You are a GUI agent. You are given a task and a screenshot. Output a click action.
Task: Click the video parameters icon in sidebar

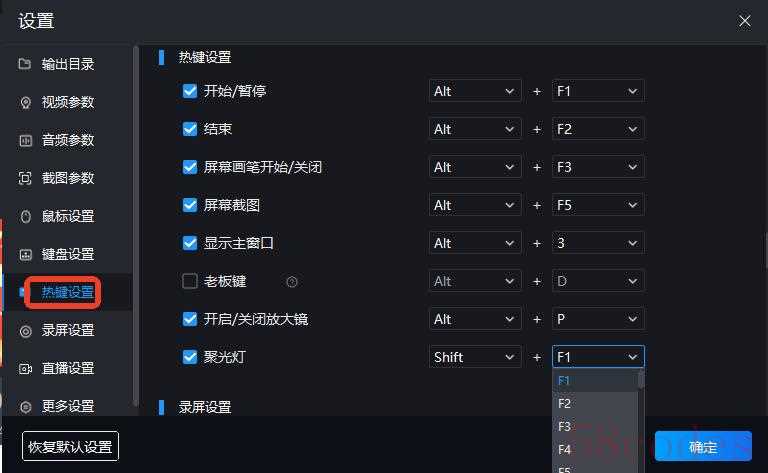coord(25,102)
